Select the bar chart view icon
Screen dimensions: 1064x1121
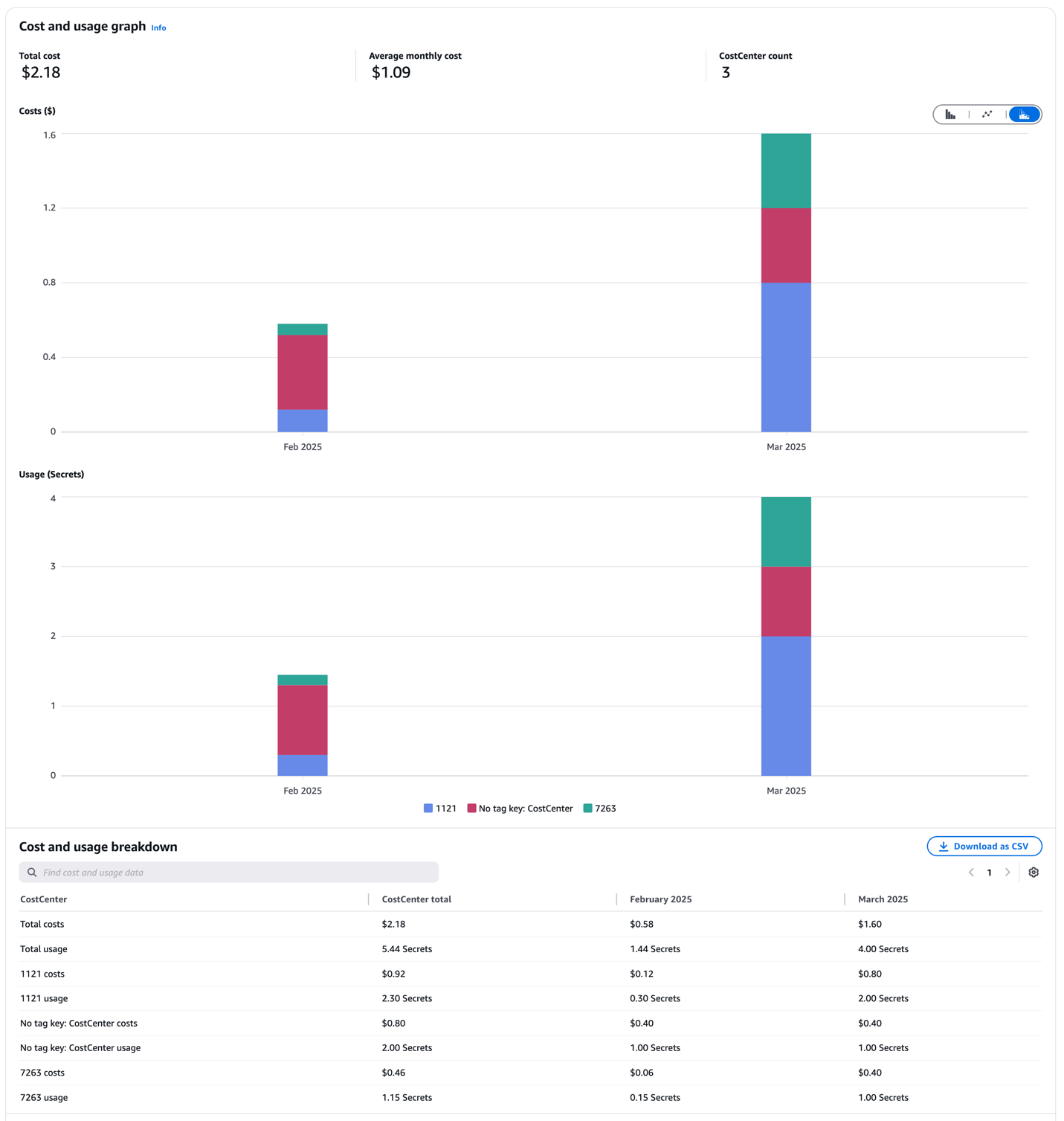tap(950, 114)
